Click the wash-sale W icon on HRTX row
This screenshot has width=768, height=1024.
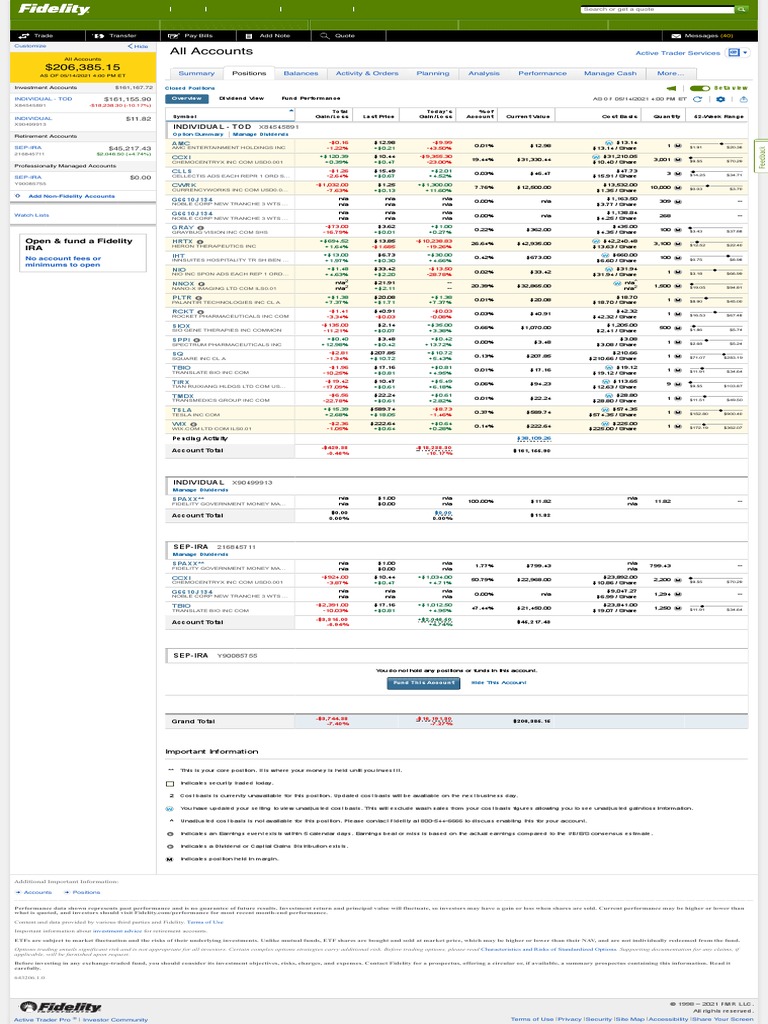click(596, 241)
